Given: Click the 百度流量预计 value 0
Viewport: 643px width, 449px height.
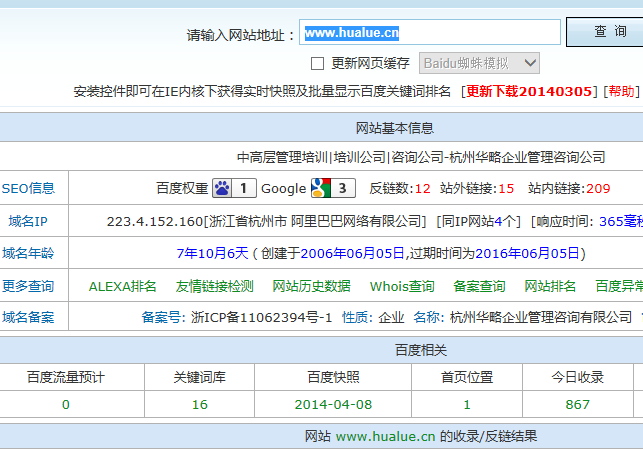Looking at the screenshot, I should point(66,405).
